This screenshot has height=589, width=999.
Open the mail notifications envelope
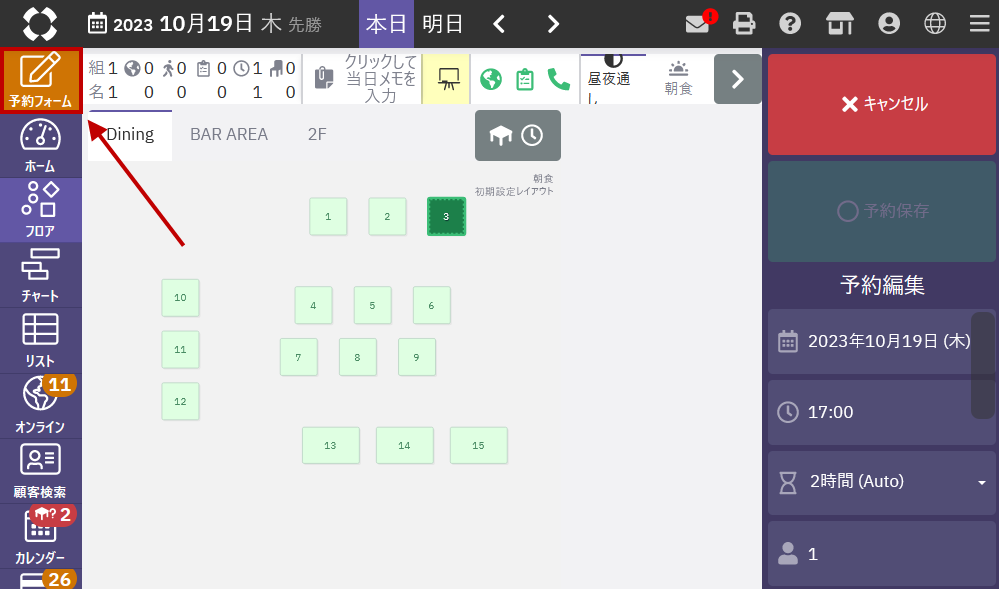pos(698,24)
